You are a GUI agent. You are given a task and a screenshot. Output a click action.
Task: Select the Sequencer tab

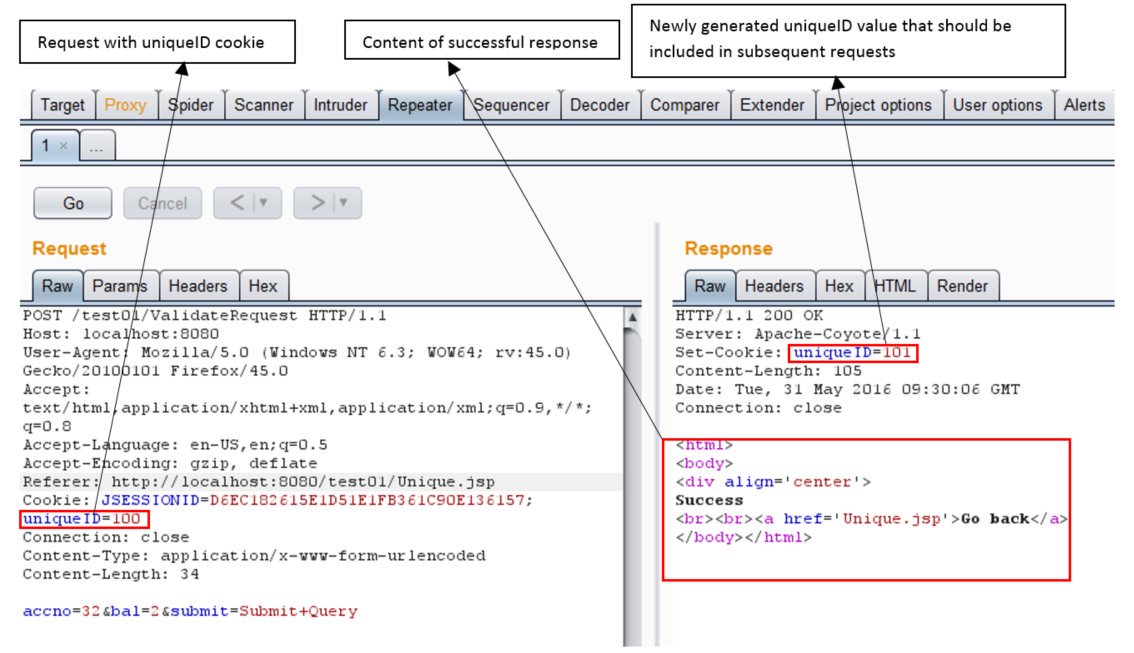coord(511,105)
